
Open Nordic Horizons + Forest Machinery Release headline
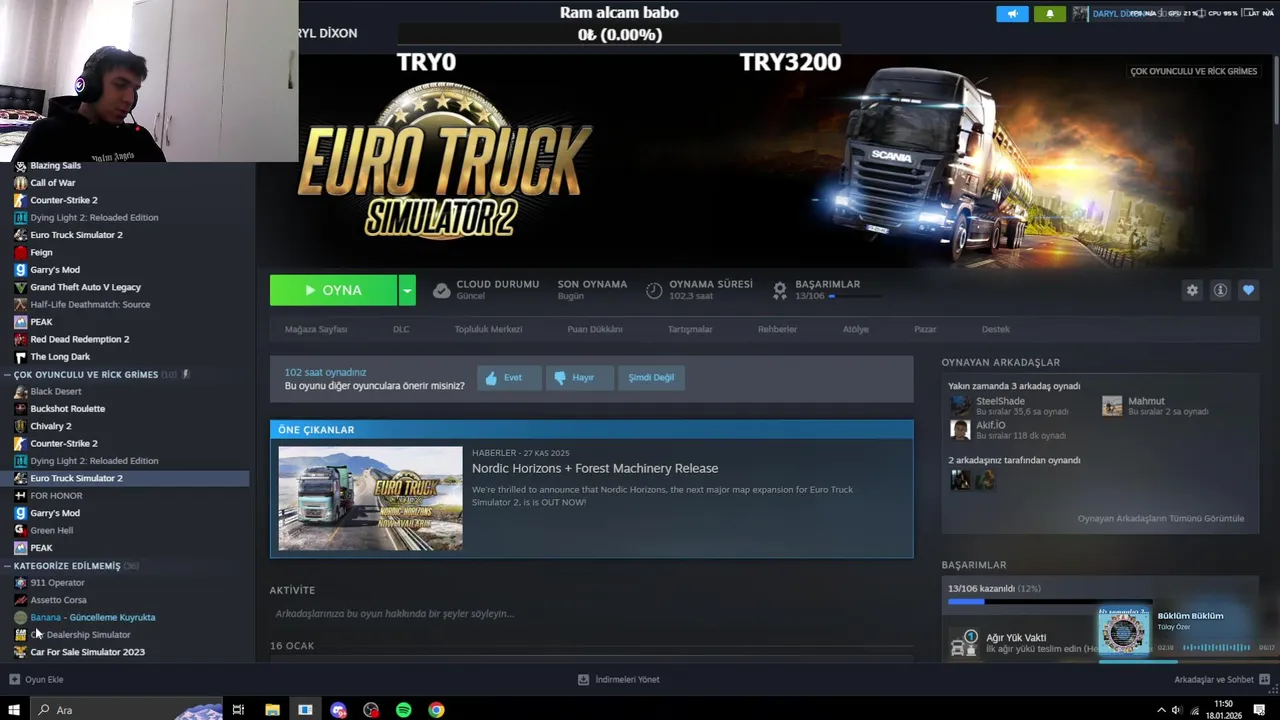595,468
